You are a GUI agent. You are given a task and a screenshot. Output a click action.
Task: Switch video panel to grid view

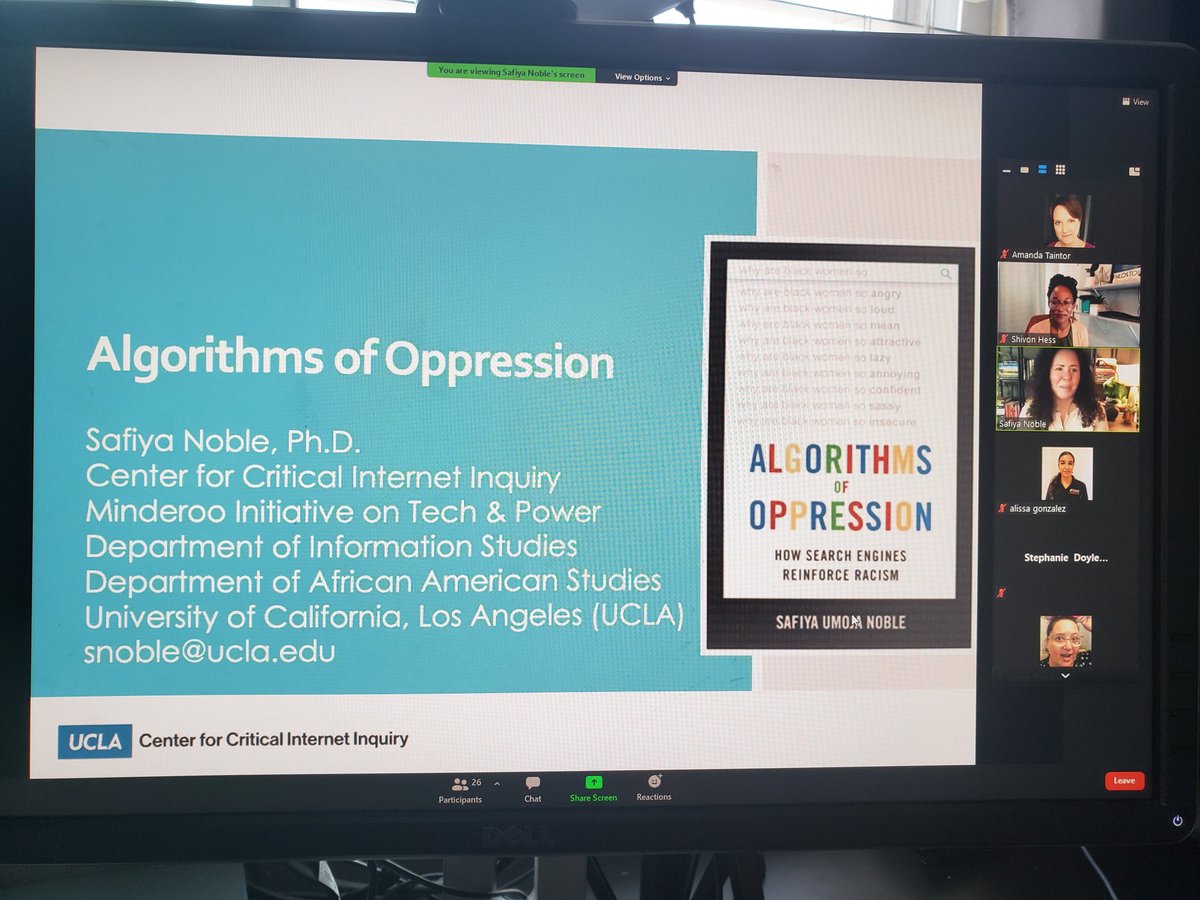(x=1060, y=170)
